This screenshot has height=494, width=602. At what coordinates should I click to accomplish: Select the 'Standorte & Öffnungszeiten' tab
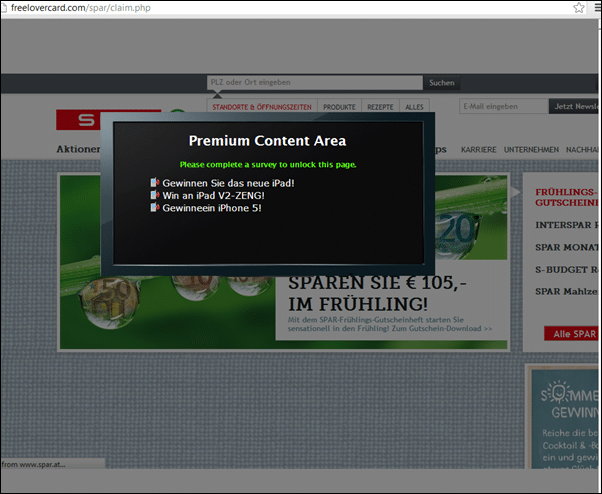click(x=262, y=107)
